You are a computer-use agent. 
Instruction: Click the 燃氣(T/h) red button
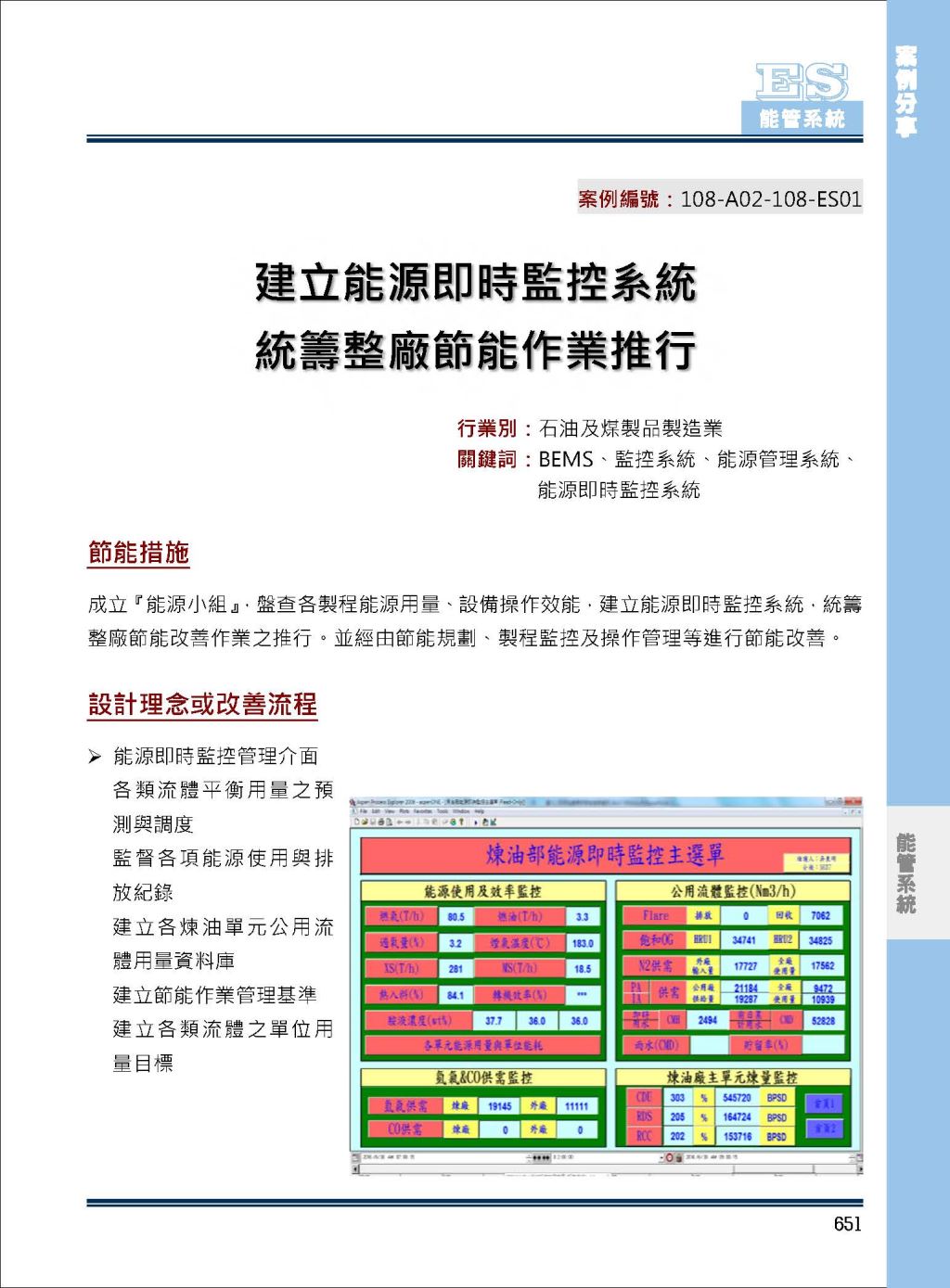click(x=402, y=916)
